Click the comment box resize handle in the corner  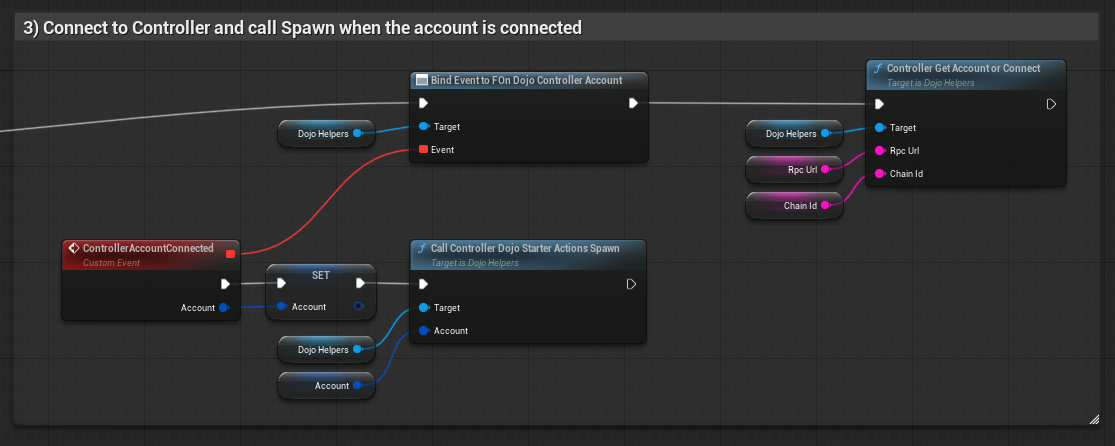click(x=1094, y=418)
